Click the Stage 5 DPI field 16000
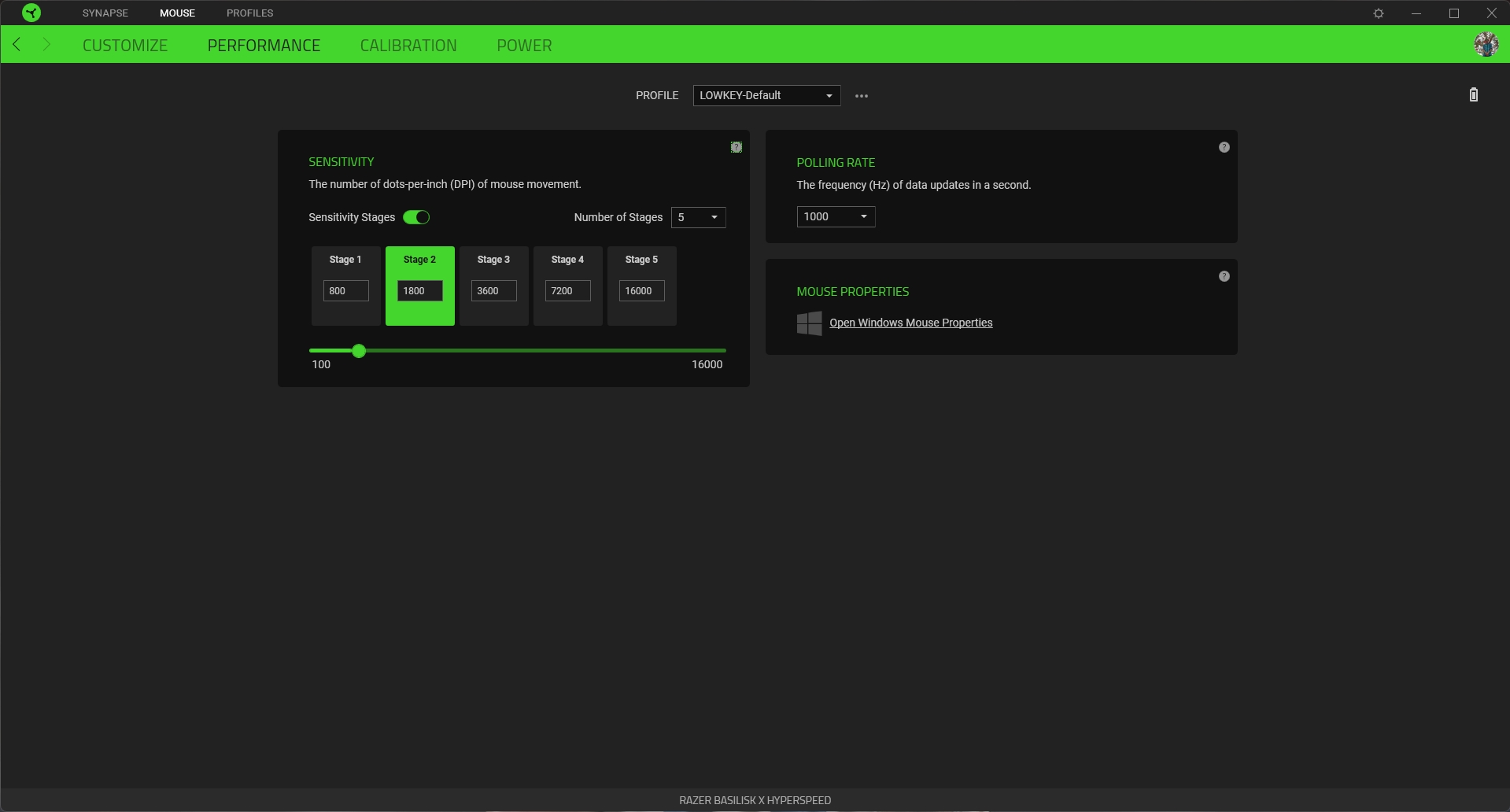This screenshot has width=1510, height=812. pyautogui.click(x=642, y=290)
